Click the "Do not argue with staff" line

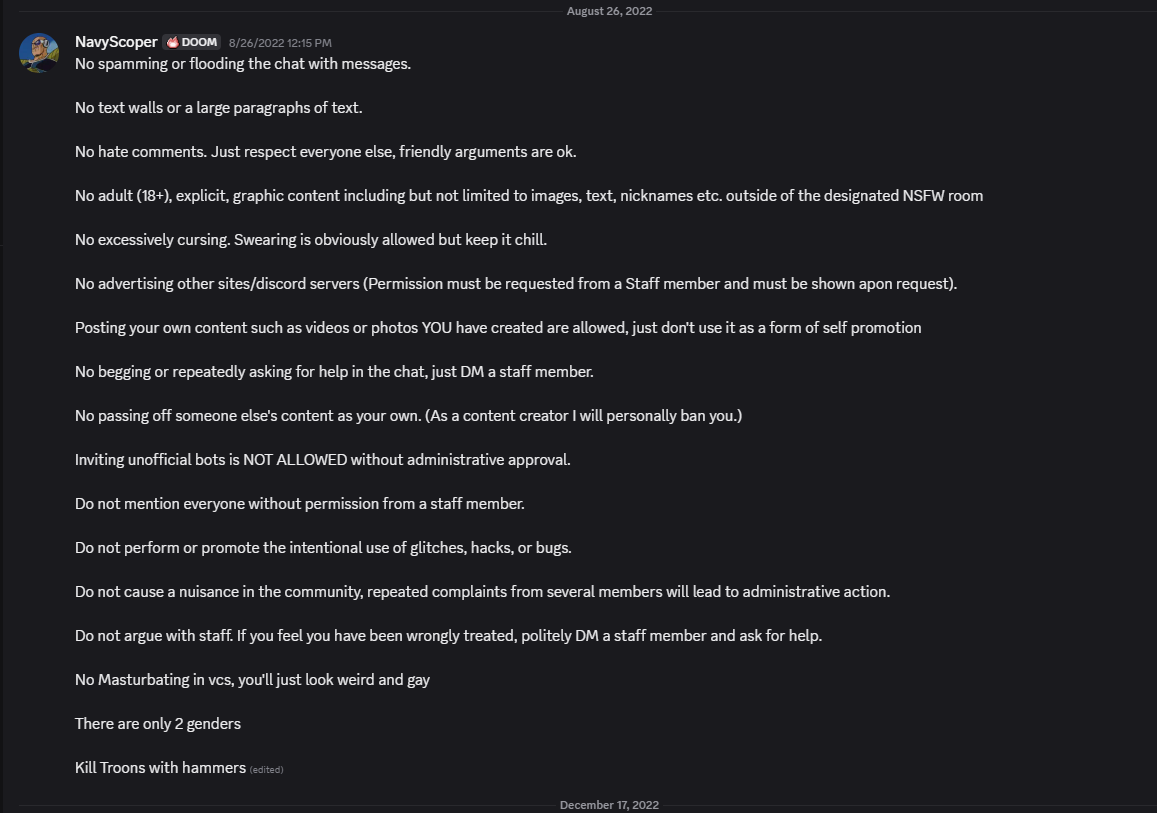point(448,636)
